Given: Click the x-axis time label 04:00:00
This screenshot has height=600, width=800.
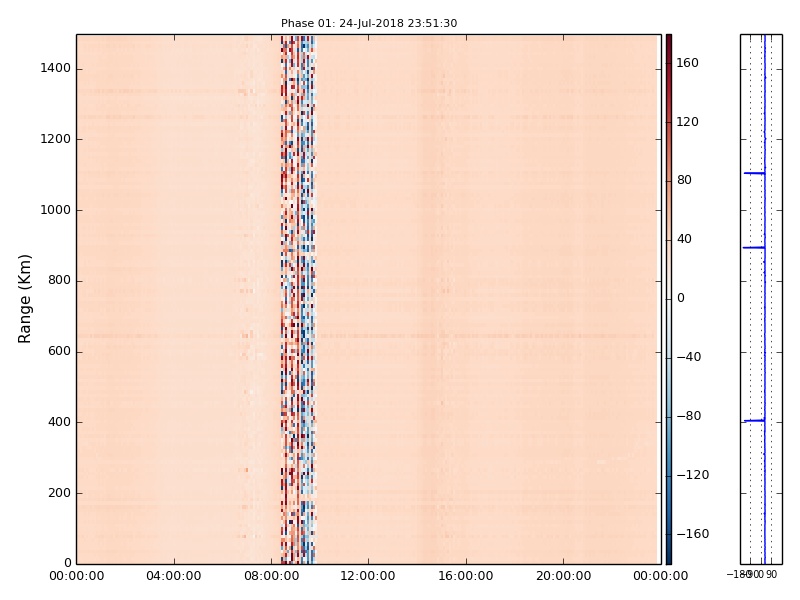Looking at the screenshot, I should [x=174, y=576].
